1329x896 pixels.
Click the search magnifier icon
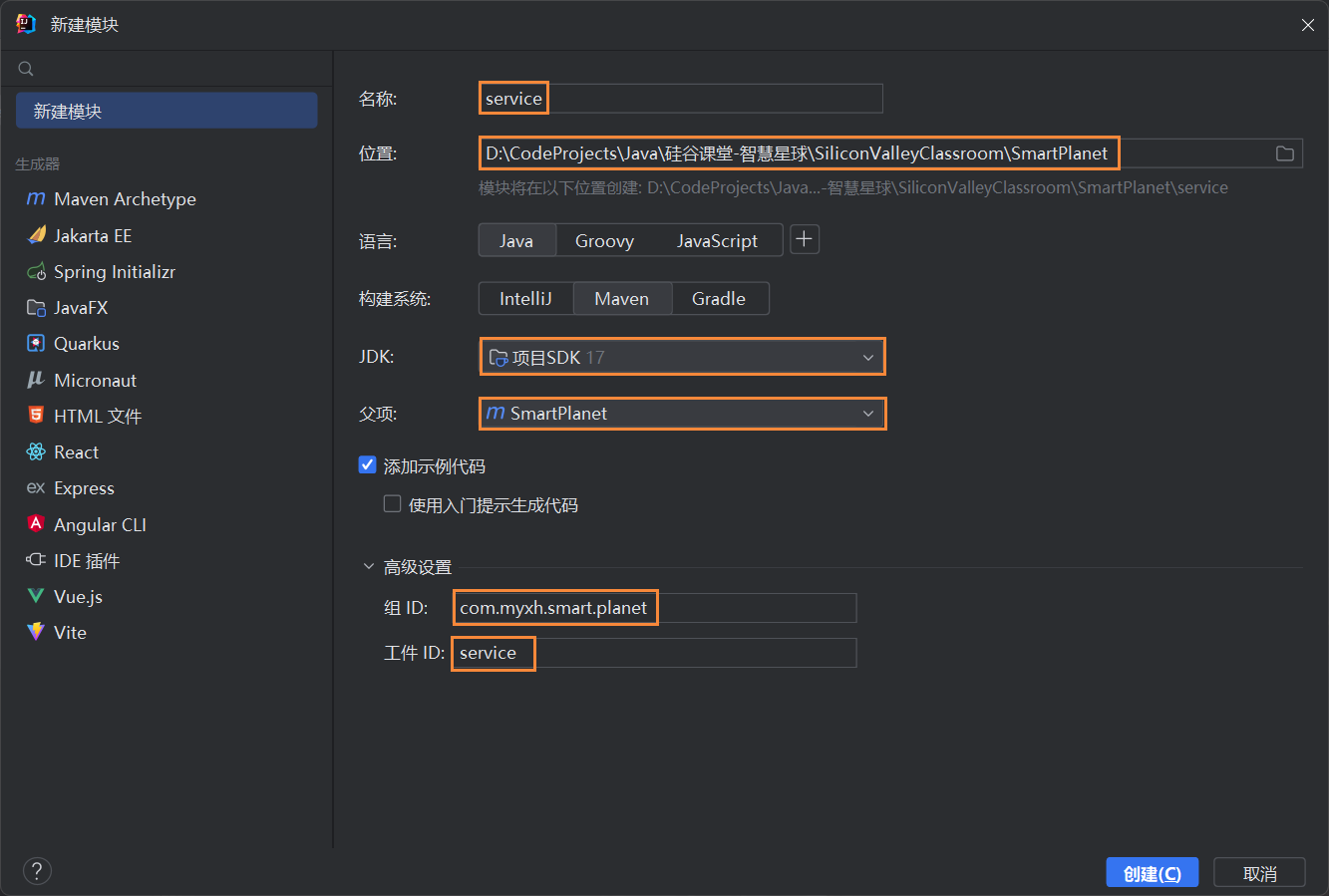[x=26, y=69]
